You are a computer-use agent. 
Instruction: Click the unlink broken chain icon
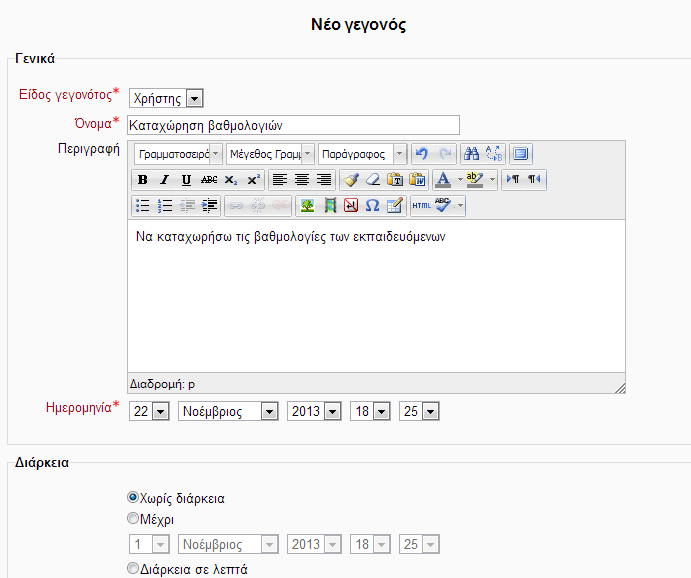pyautogui.click(x=258, y=206)
